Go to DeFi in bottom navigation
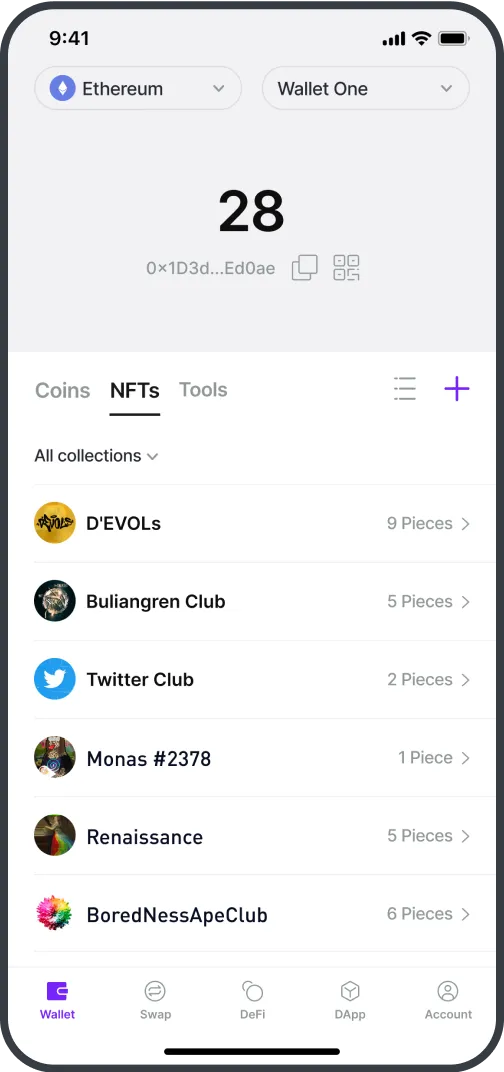Viewport: 504px width, 1072px height. click(x=252, y=1000)
